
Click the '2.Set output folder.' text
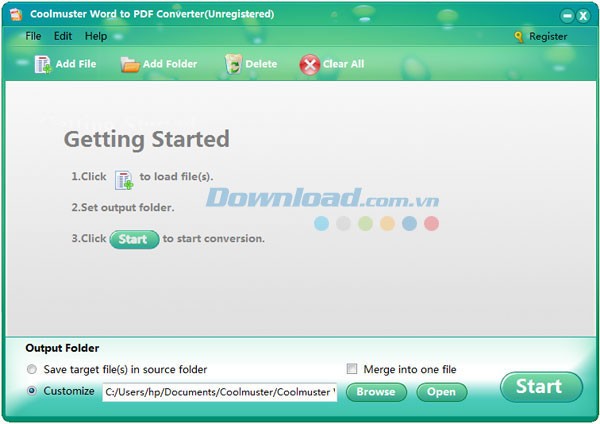[123, 207]
